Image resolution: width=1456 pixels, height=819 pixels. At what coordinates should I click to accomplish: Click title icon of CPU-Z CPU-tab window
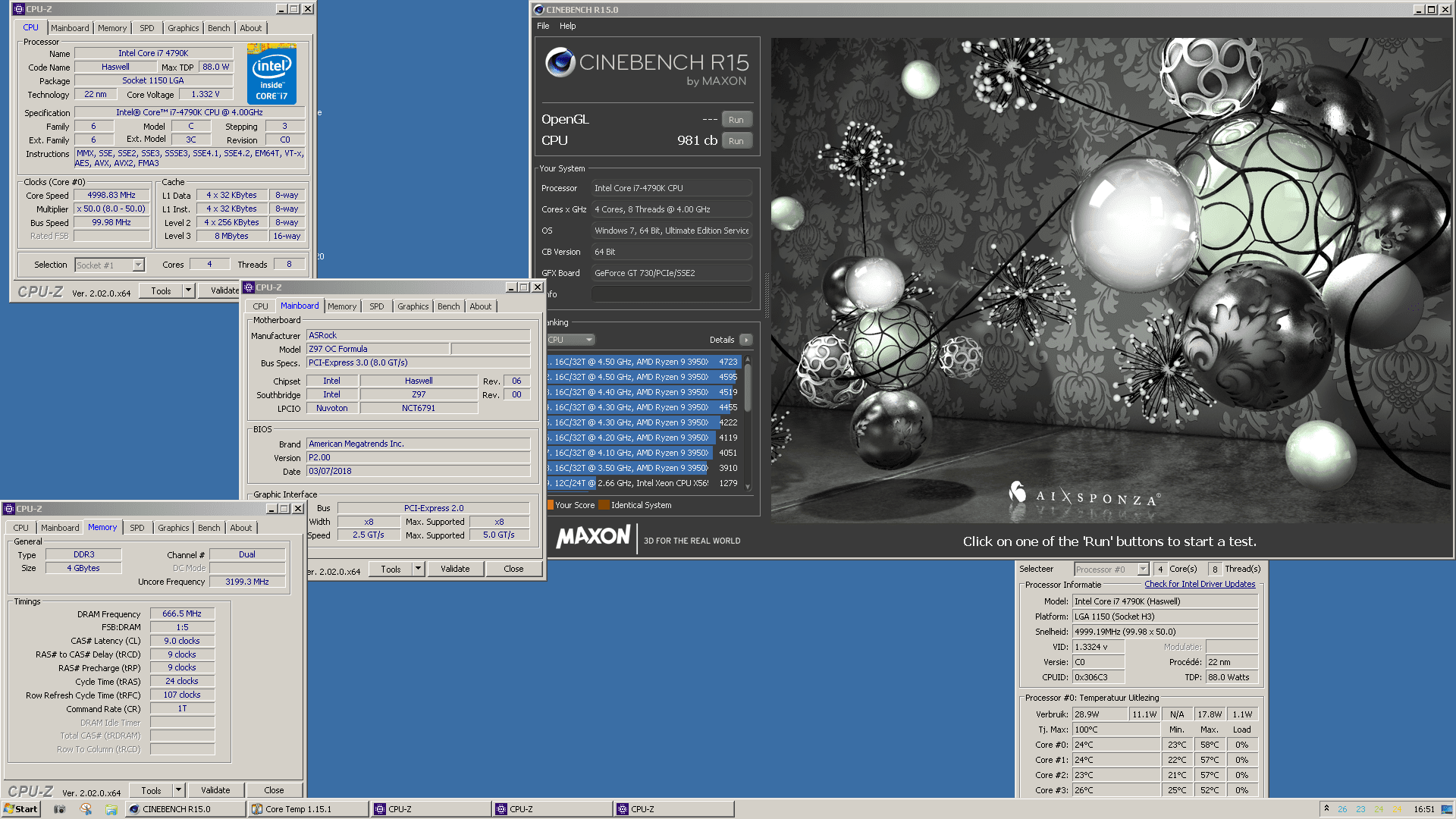coord(18,9)
